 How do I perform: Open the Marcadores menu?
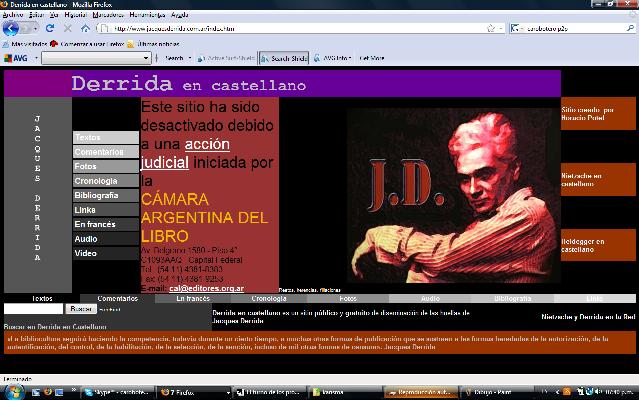pos(108,15)
